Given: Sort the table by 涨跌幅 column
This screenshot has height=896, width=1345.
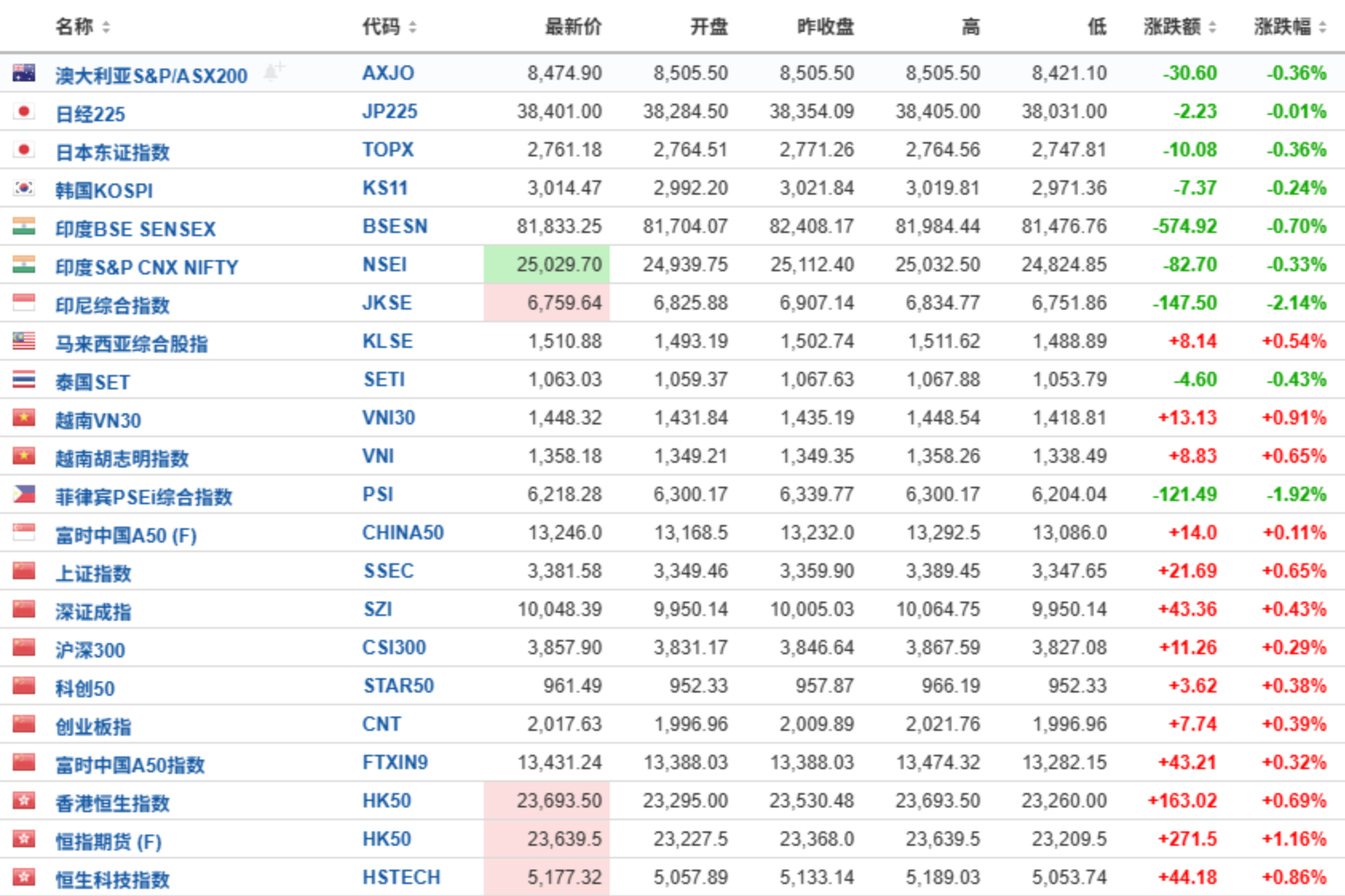Looking at the screenshot, I should click(1323, 28).
